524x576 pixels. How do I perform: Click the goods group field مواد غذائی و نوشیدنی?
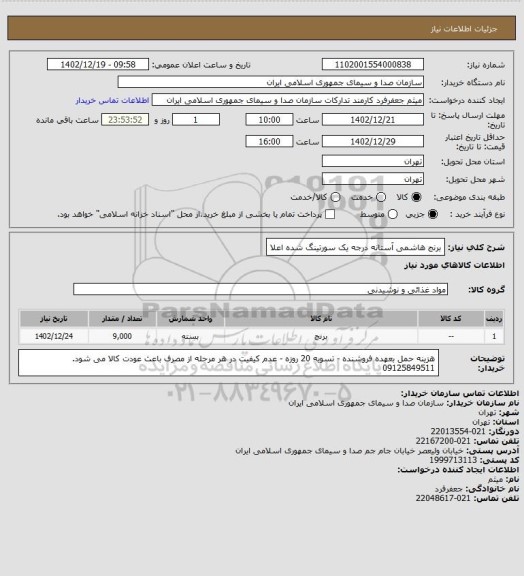tap(260, 289)
